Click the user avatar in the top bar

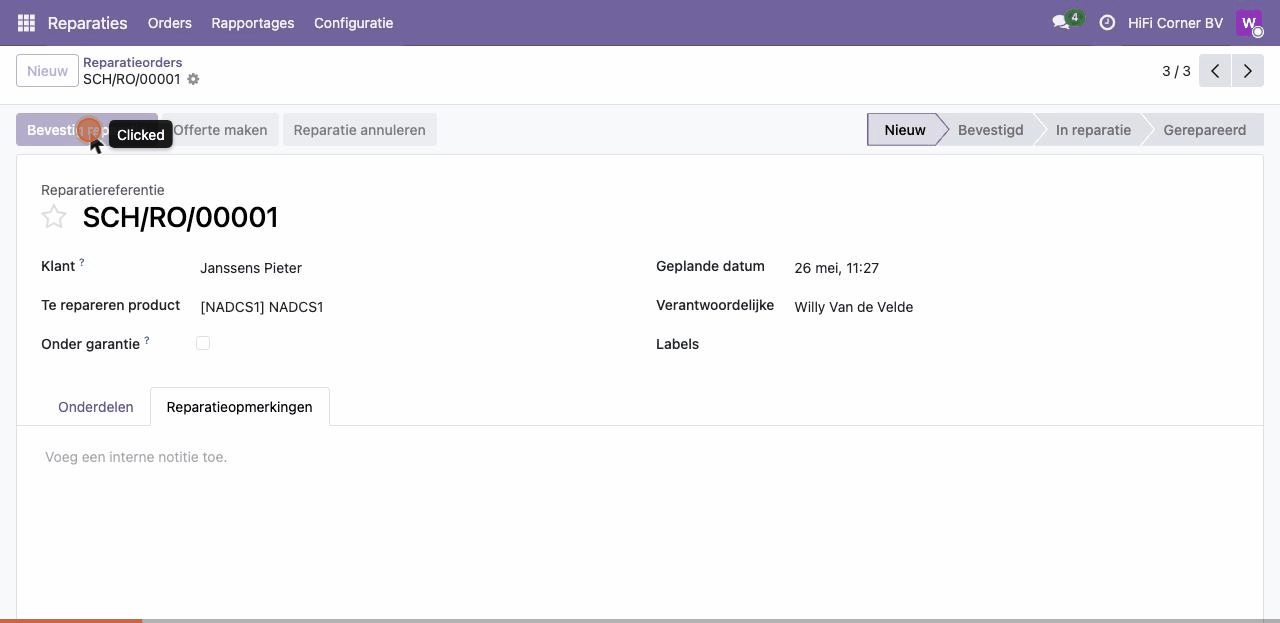pos(1249,22)
